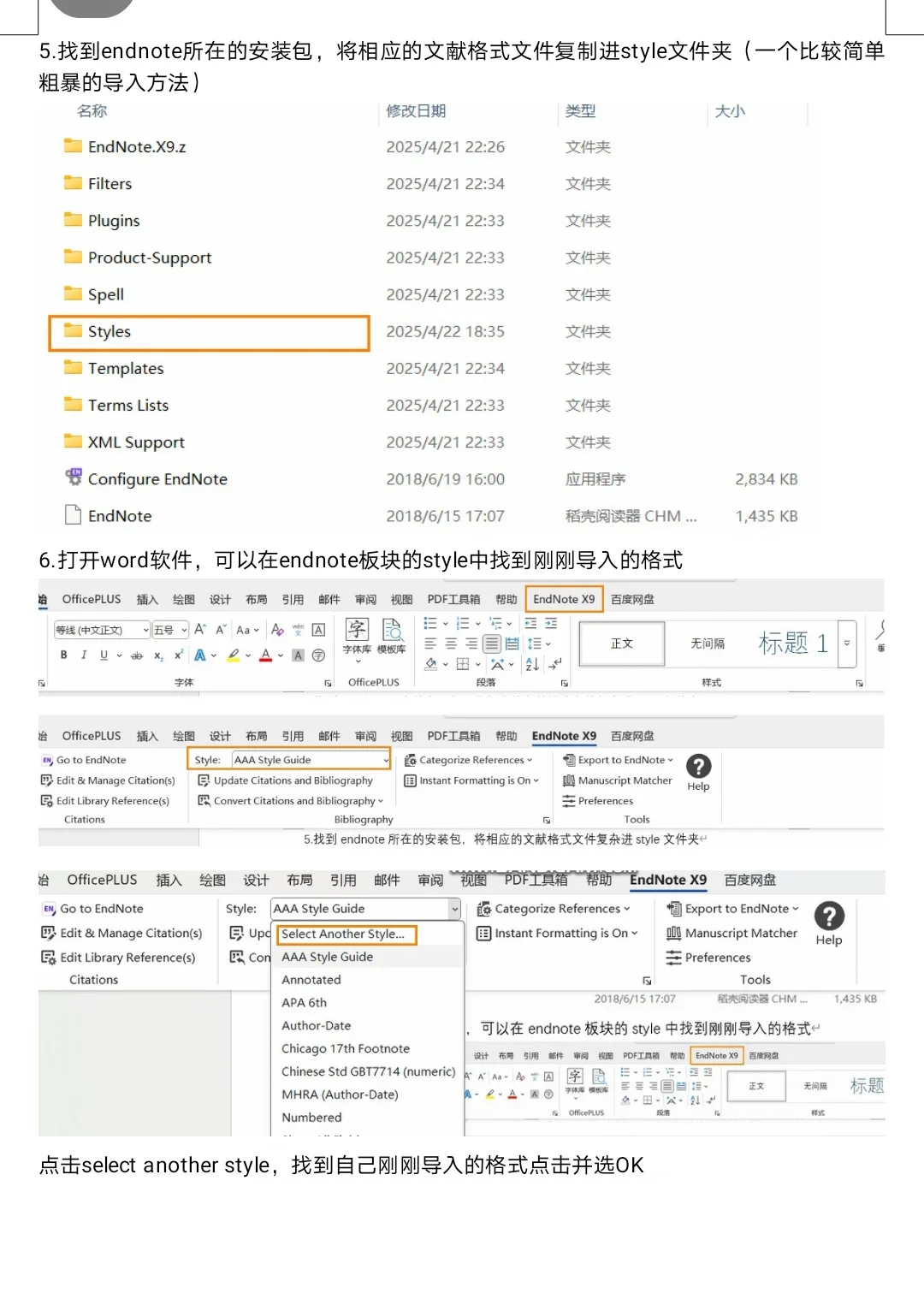Click the Decrease Indent icon
Image resolution: width=924 pixels, height=1299 pixels.
(530, 623)
